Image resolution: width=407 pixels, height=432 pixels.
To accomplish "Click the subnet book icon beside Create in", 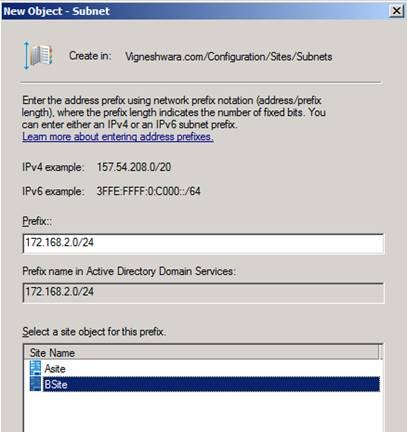I will (x=38, y=55).
